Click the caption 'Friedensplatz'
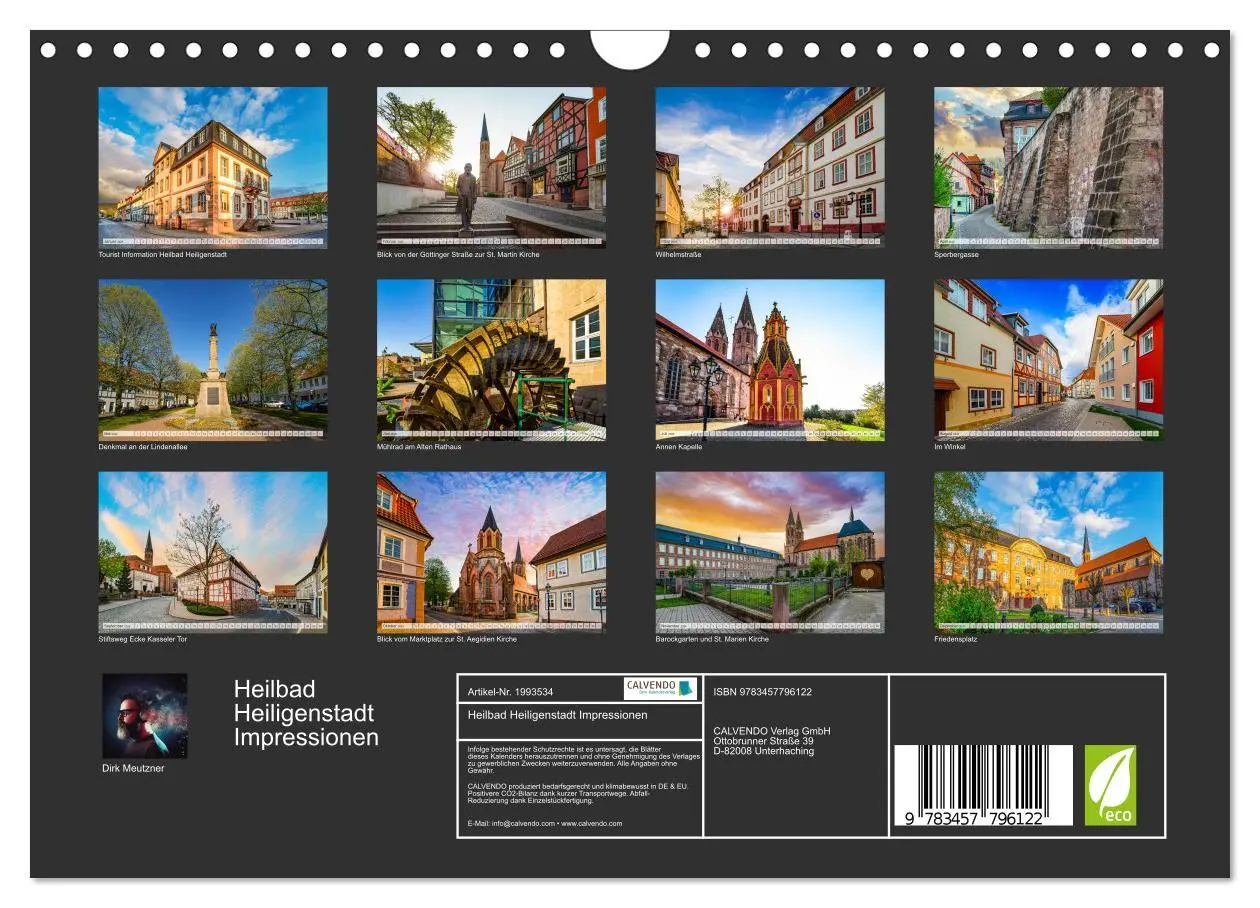This screenshot has width=1260, height=908. pyautogui.click(x=956, y=639)
